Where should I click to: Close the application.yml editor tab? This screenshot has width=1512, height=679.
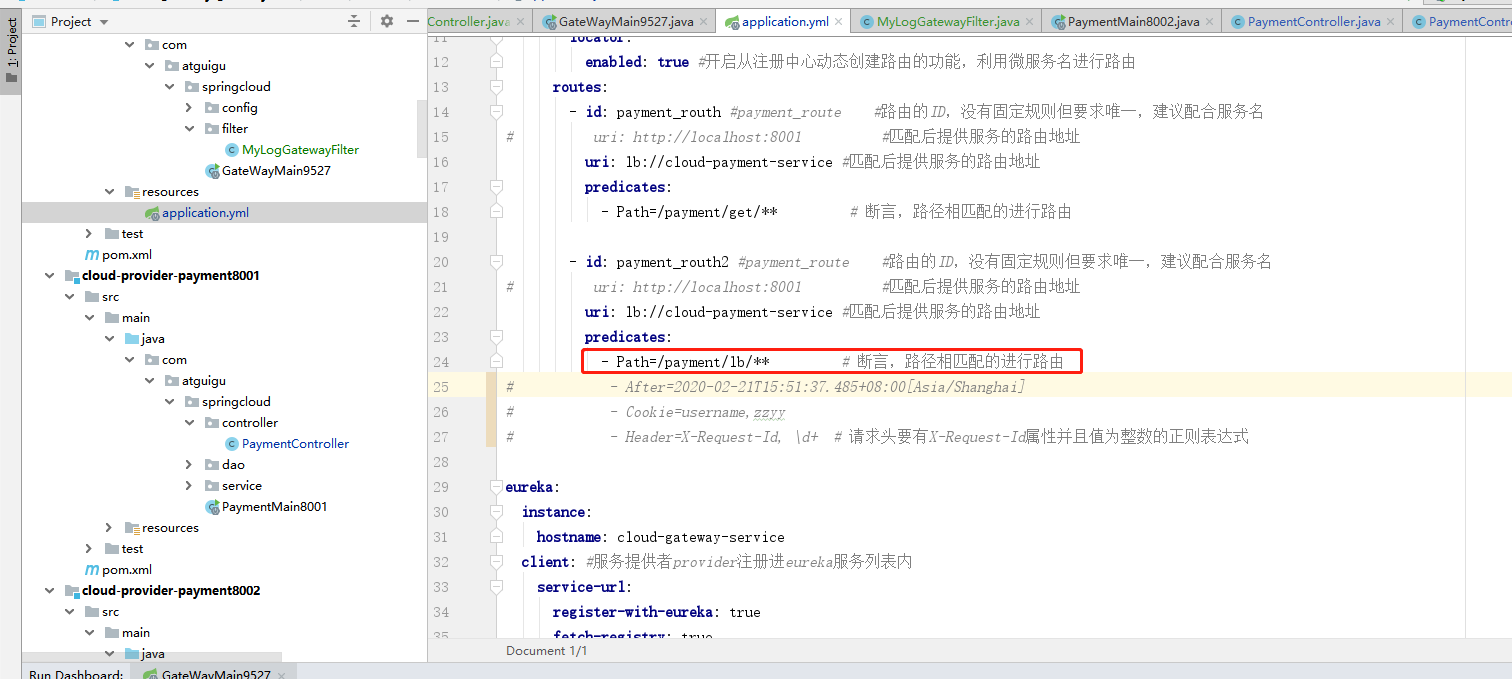[x=838, y=21]
